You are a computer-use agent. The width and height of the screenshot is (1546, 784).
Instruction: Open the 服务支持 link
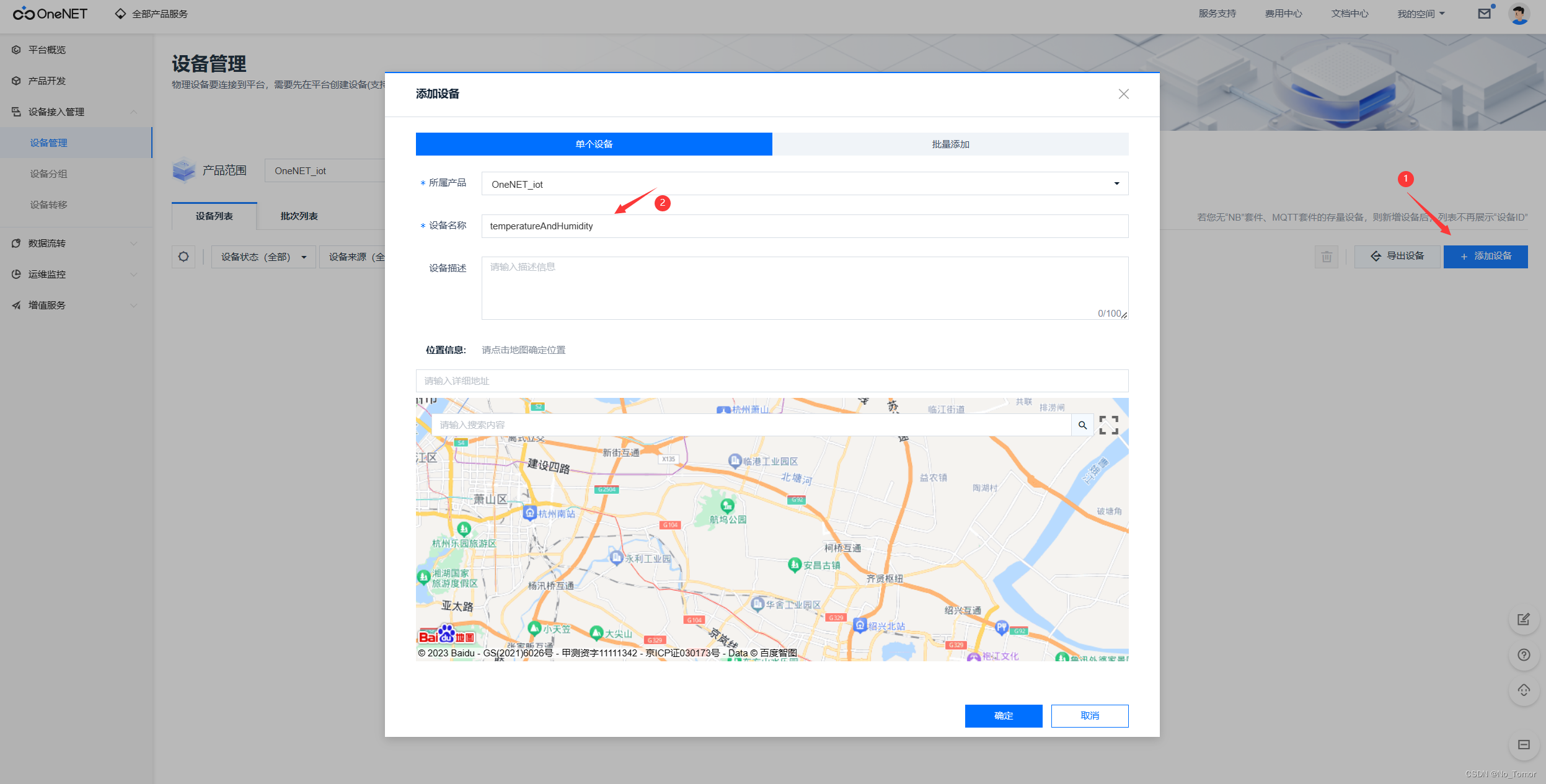(x=1217, y=14)
